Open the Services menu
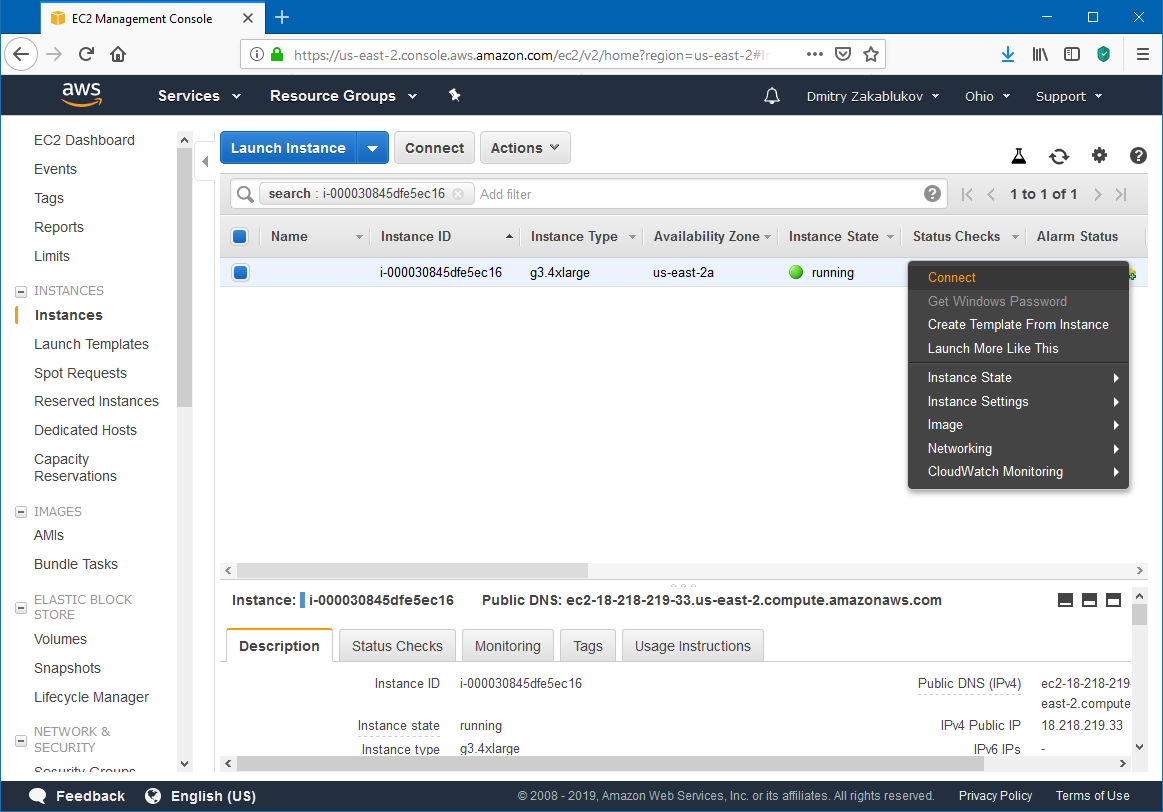 click(200, 96)
